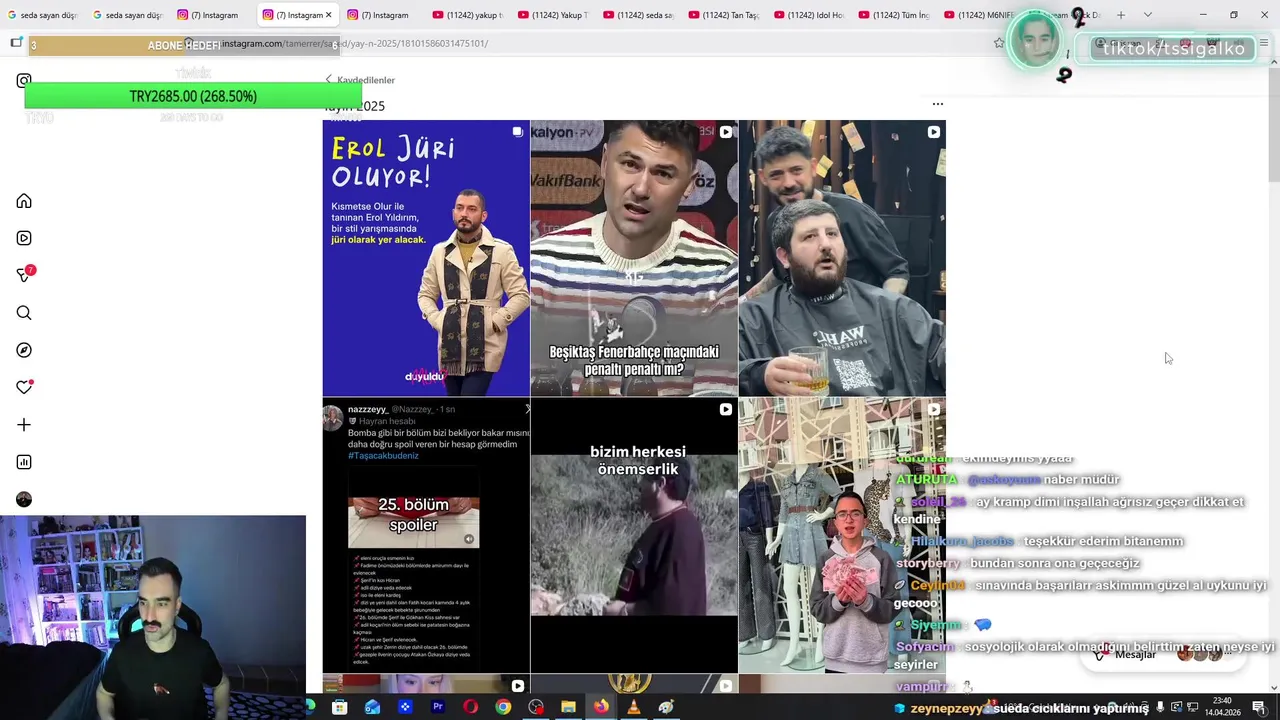1280x720 pixels.
Task: Open the Dashboard chart icon in sidebar
Action: [x=24, y=462]
